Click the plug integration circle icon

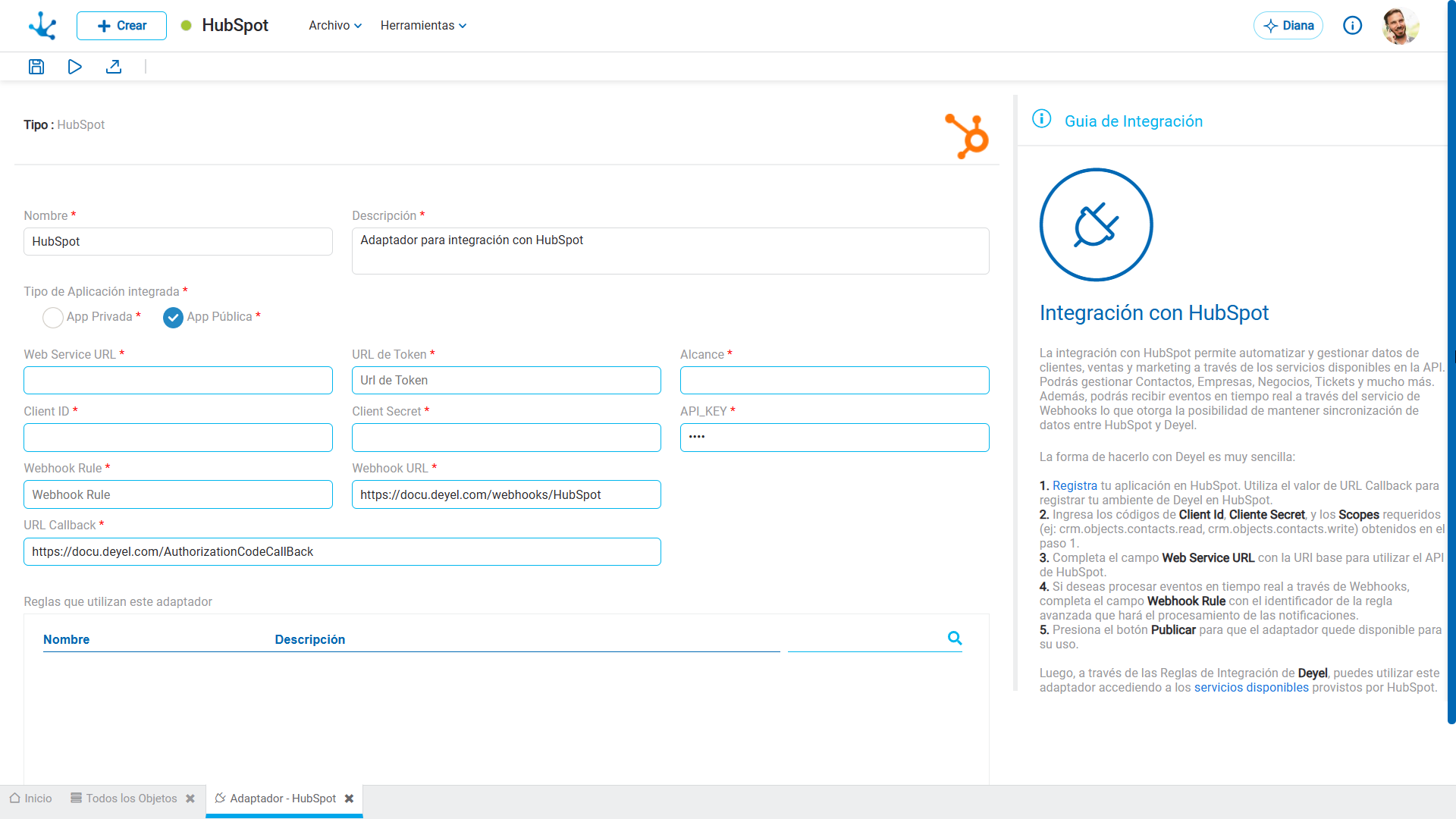1096,224
